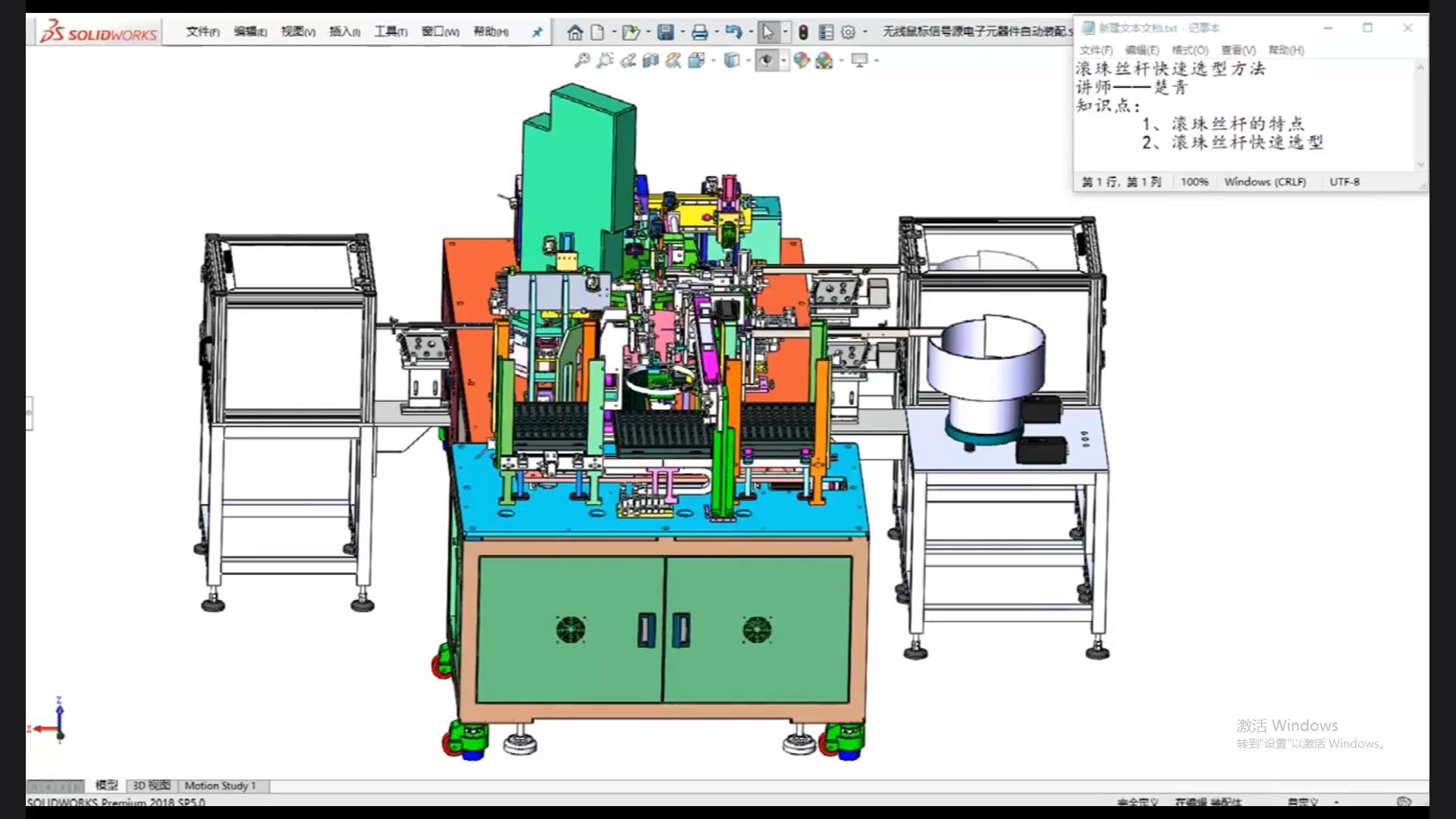Screen dimensions: 1456x819
Task: Open the 插入(I) menu in SolidWorks
Action: point(344,32)
